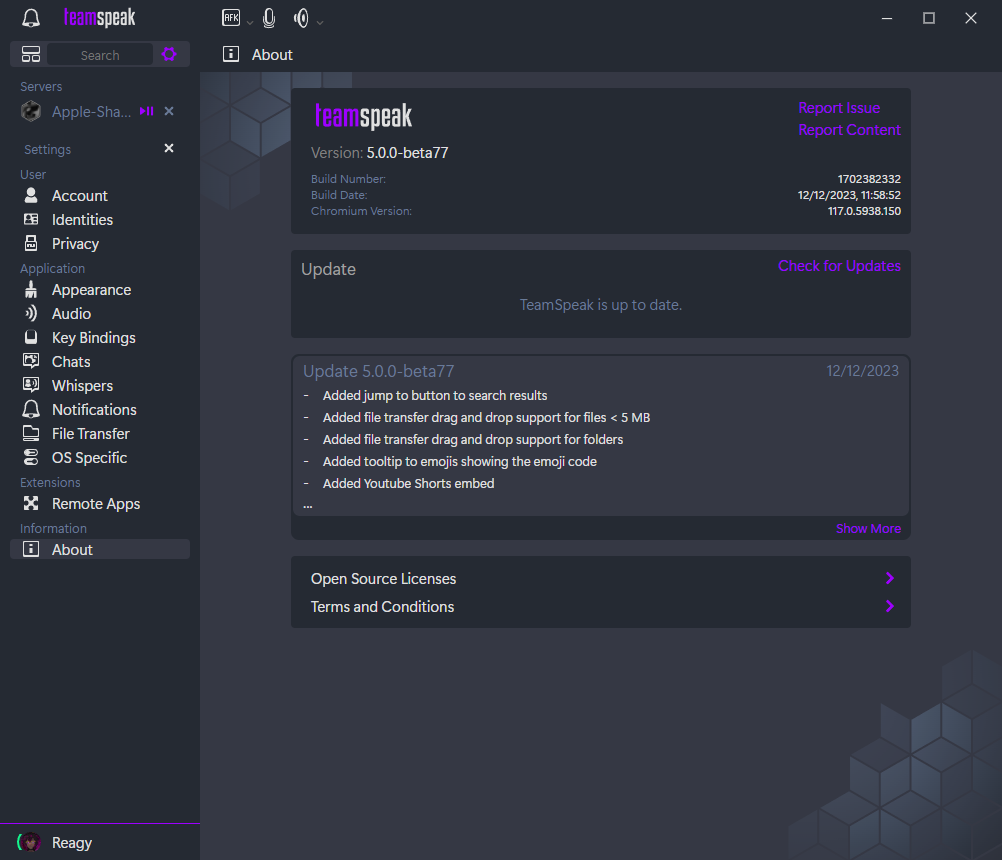
Task: Expand the Terms and Conditions chevron
Action: click(890, 606)
